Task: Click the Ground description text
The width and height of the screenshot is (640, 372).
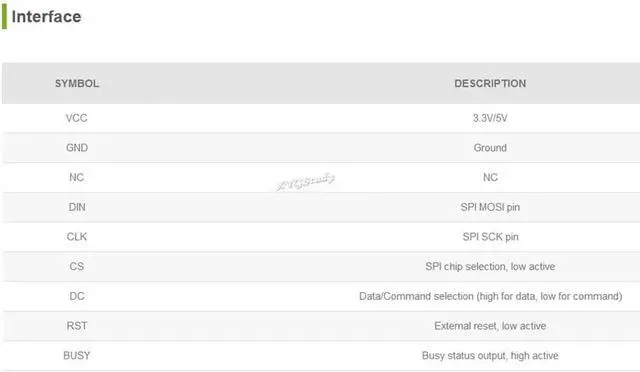Action: [x=490, y=148]
